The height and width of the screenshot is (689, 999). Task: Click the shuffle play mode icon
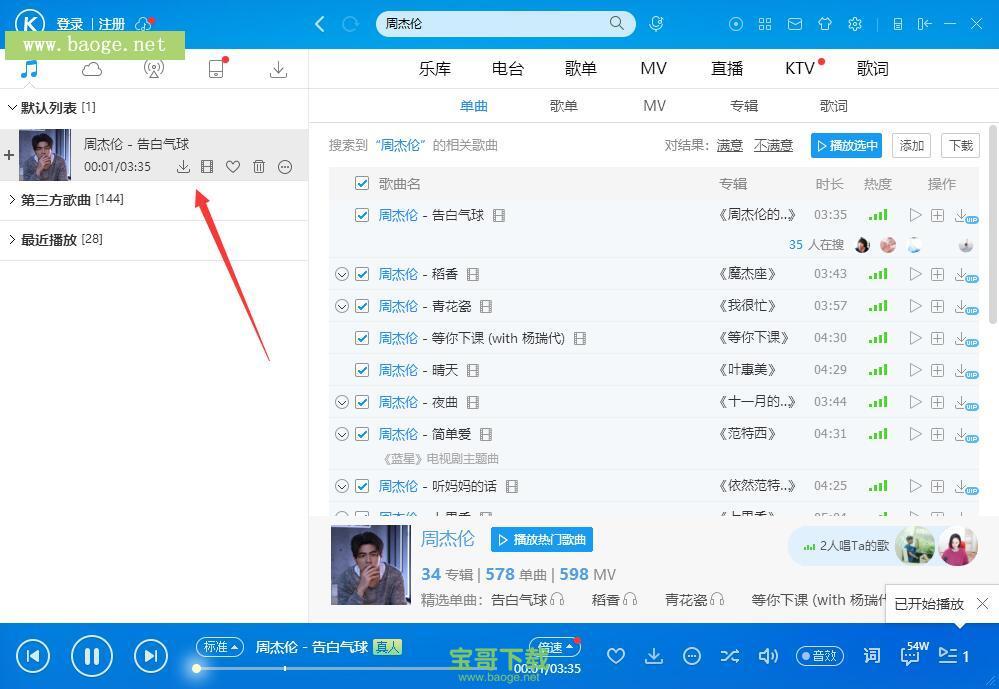point(729,655)
